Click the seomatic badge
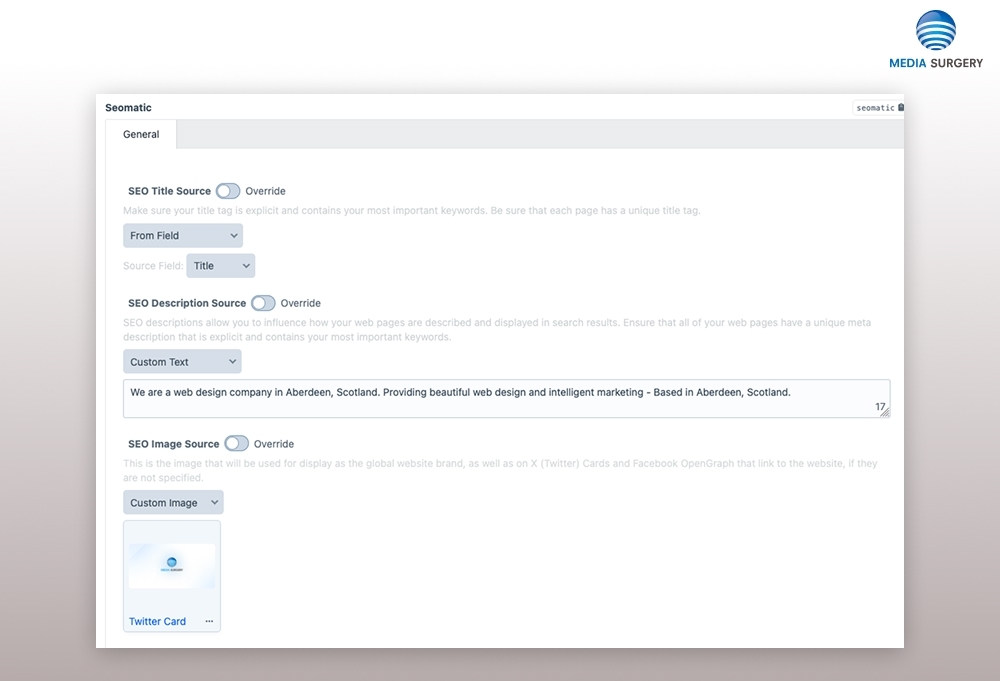1000x681 pixels. [875, 107]
